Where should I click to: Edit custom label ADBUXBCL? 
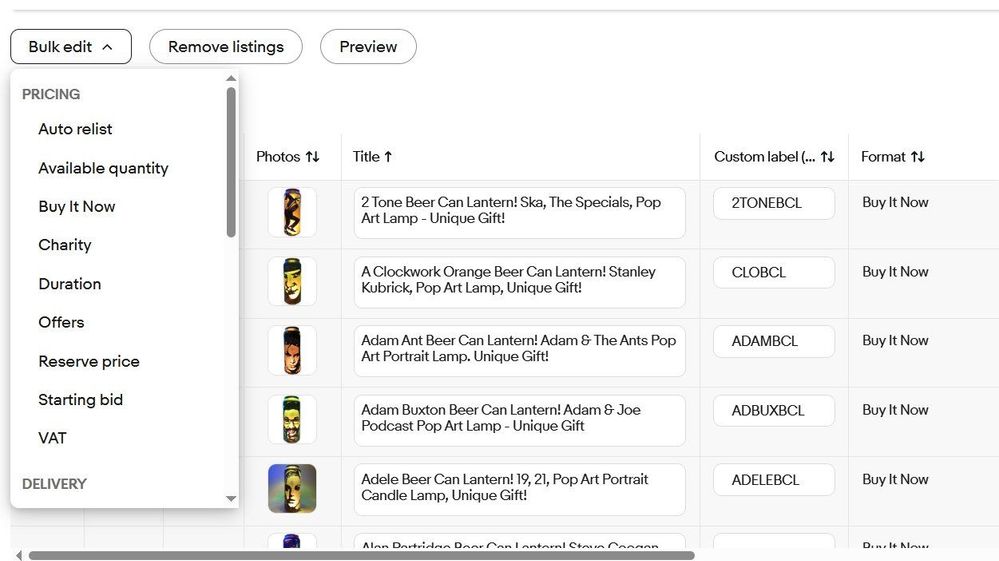pos(774,411)
